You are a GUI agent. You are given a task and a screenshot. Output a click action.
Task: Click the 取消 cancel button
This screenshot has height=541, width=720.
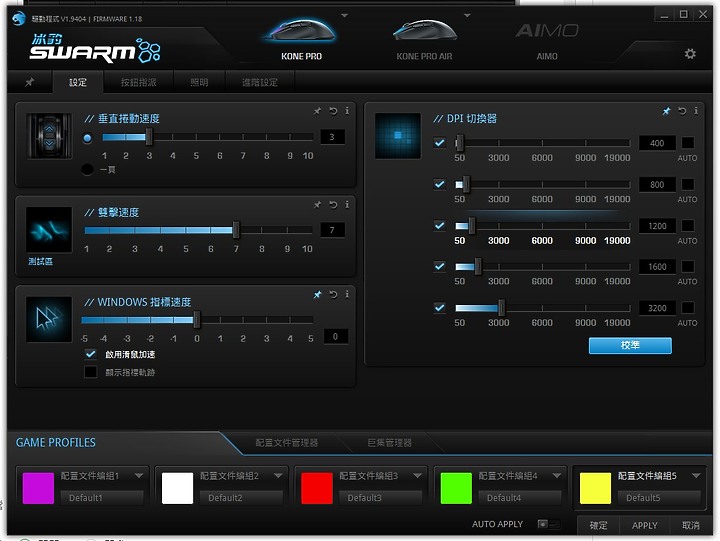coord(691,525)
